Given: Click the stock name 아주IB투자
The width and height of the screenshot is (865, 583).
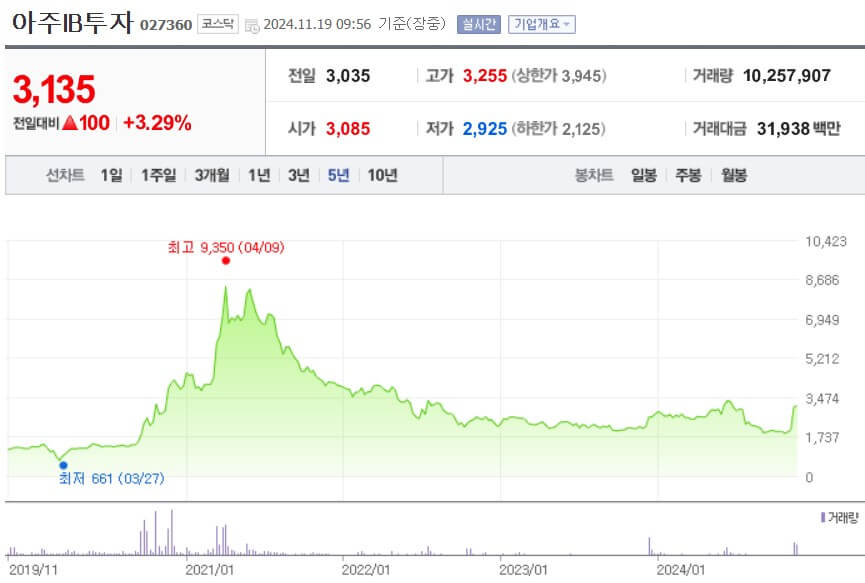Looking at the screenshot, I should [x=70, y=22].
